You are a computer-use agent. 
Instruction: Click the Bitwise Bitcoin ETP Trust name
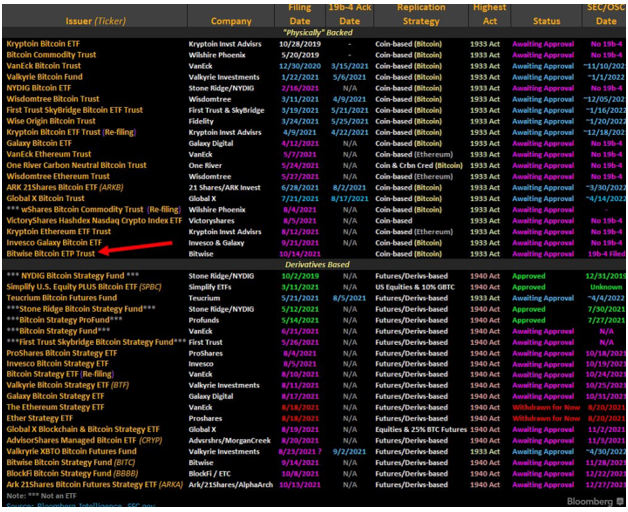point(51,254)
